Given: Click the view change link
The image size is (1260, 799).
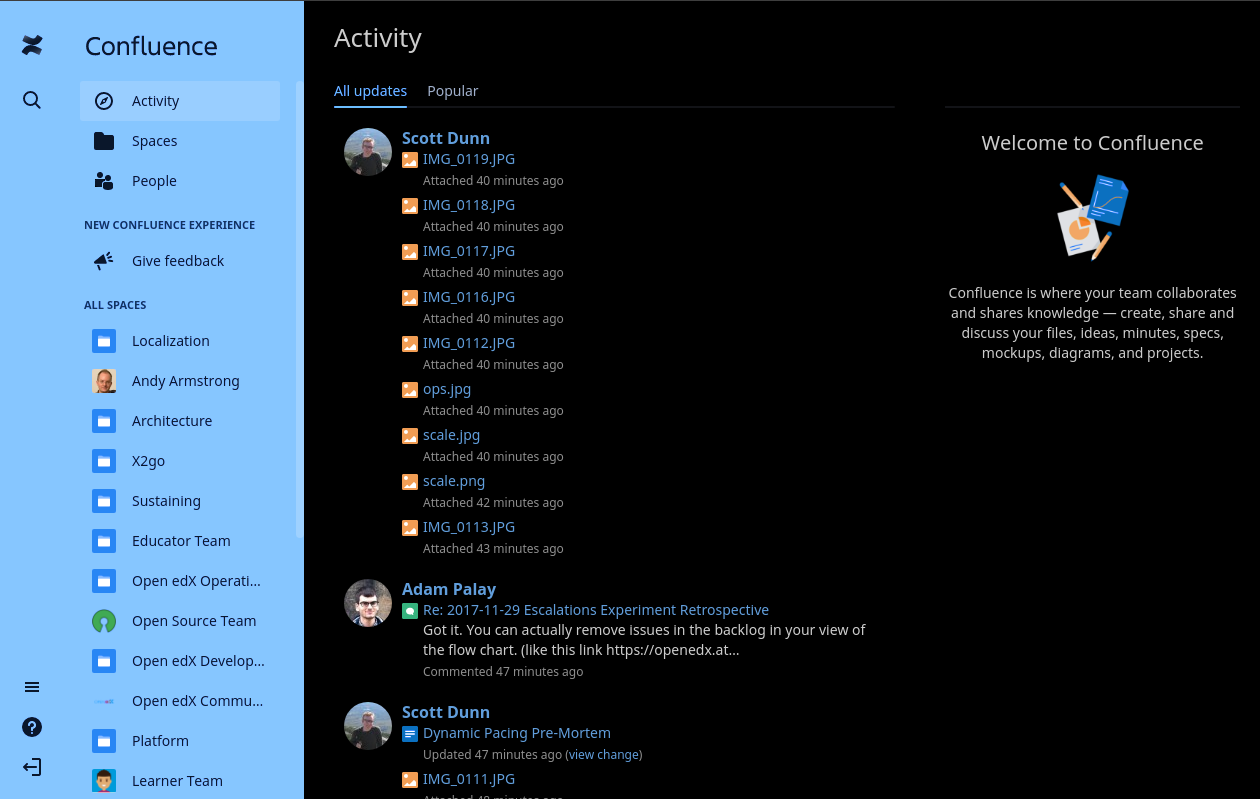Looking at the screenshot, I should [x=604, y=755].
